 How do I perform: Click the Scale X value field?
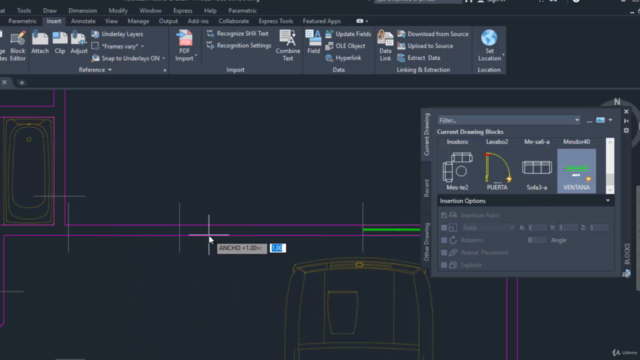click(537, 228)
